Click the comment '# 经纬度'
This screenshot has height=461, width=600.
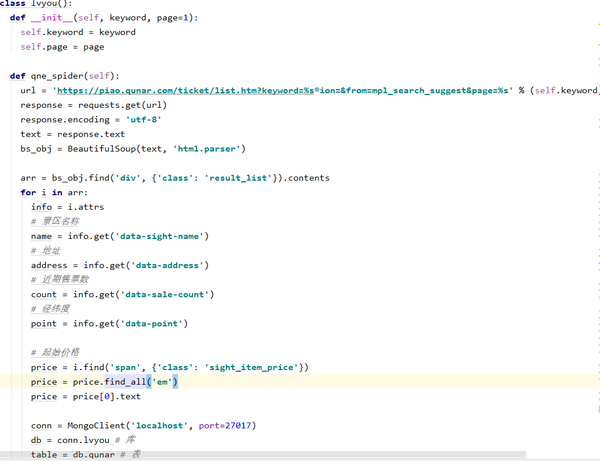click(50, 309)
